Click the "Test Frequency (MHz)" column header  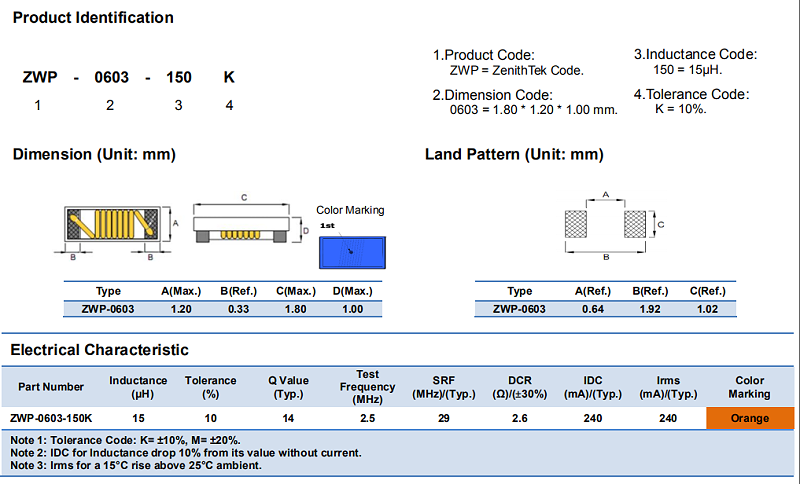point(367,387)
